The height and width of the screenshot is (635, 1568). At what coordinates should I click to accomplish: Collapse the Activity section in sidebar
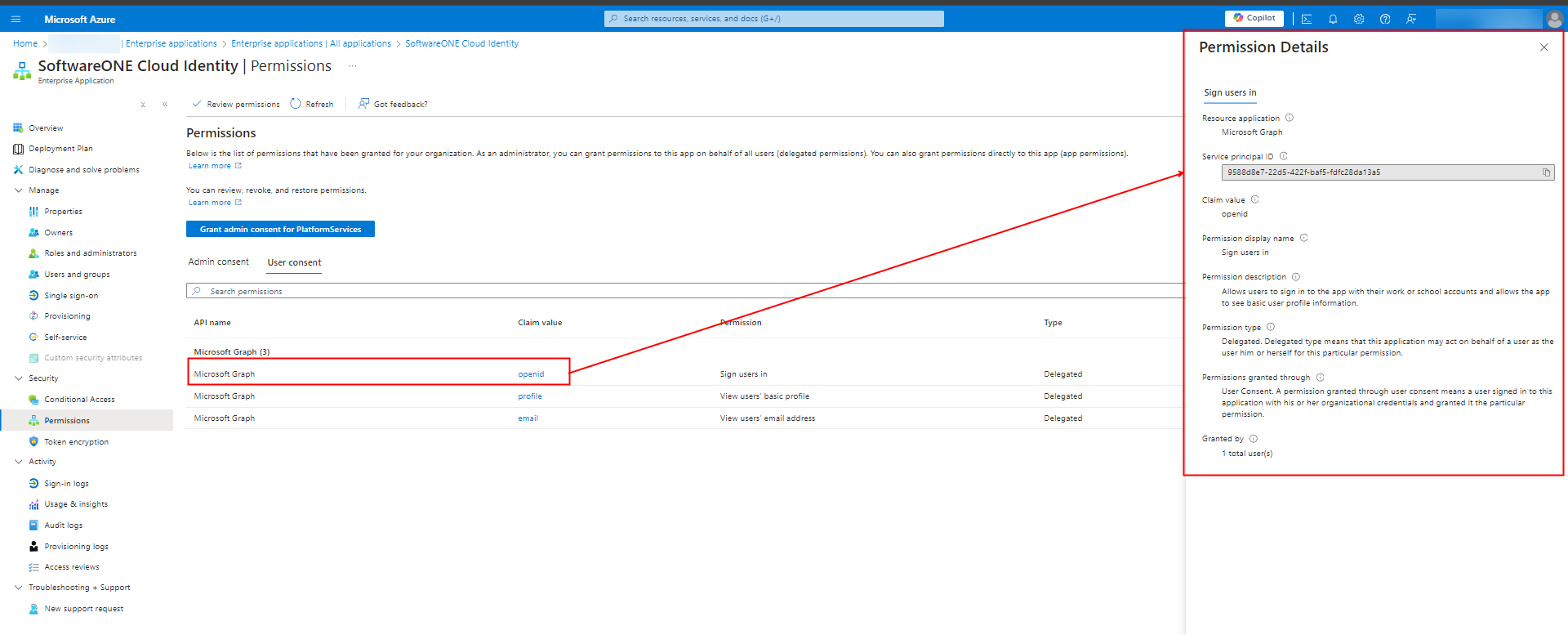(19, 462)
